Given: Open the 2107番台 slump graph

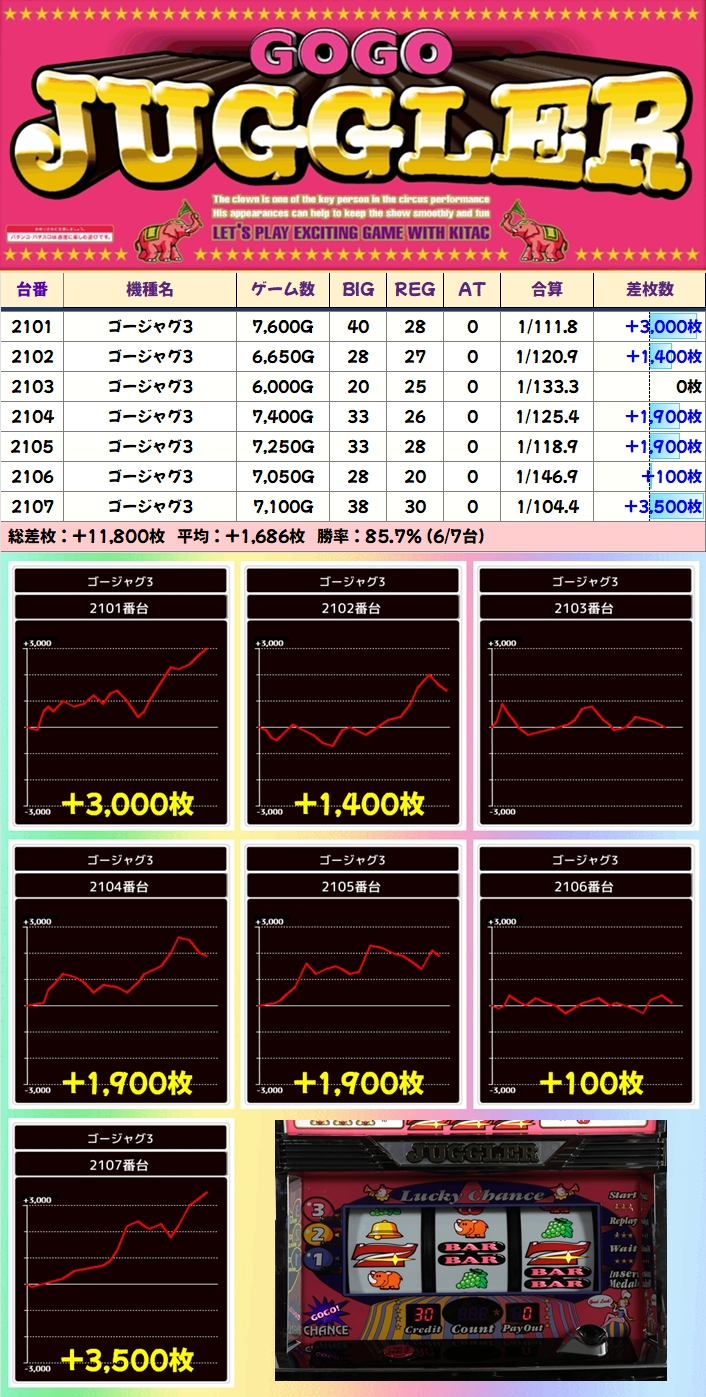Looking at the screenshot, I should coord(122,1252).
